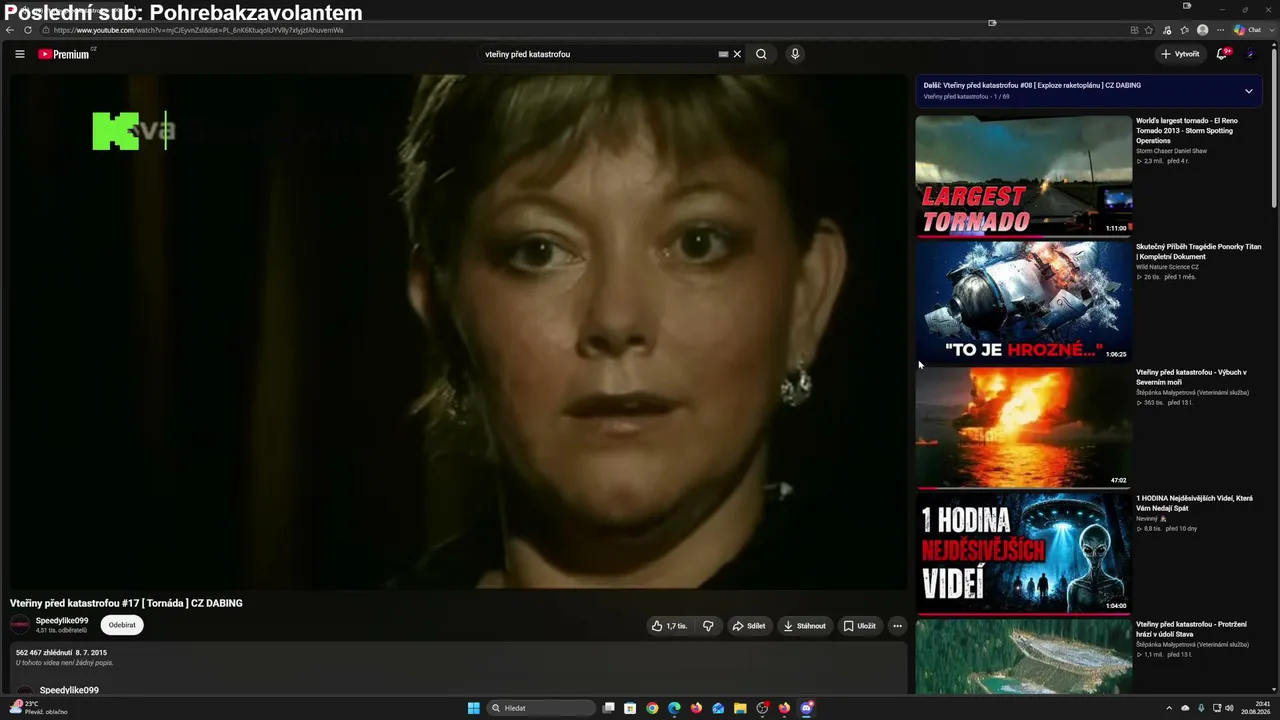Open the volume control in system tray

(x=1229, y=708)
